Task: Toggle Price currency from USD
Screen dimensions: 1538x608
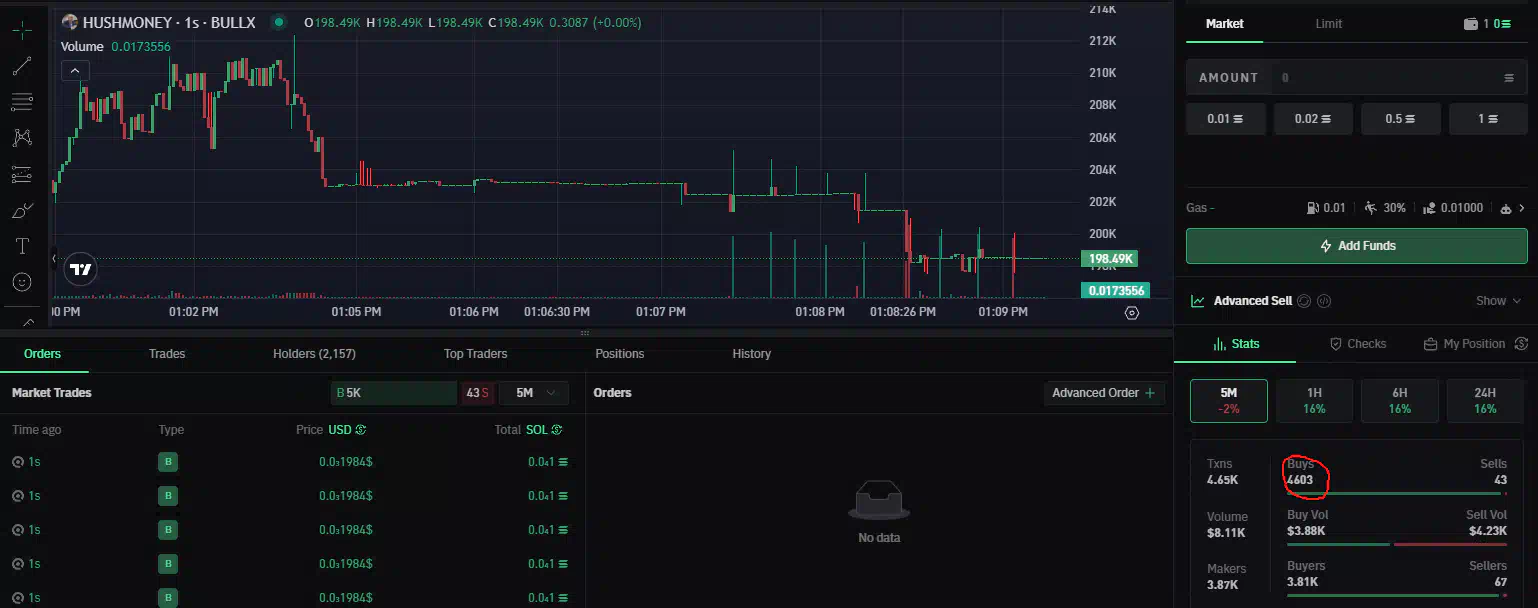Action: [x=346, y=430]
